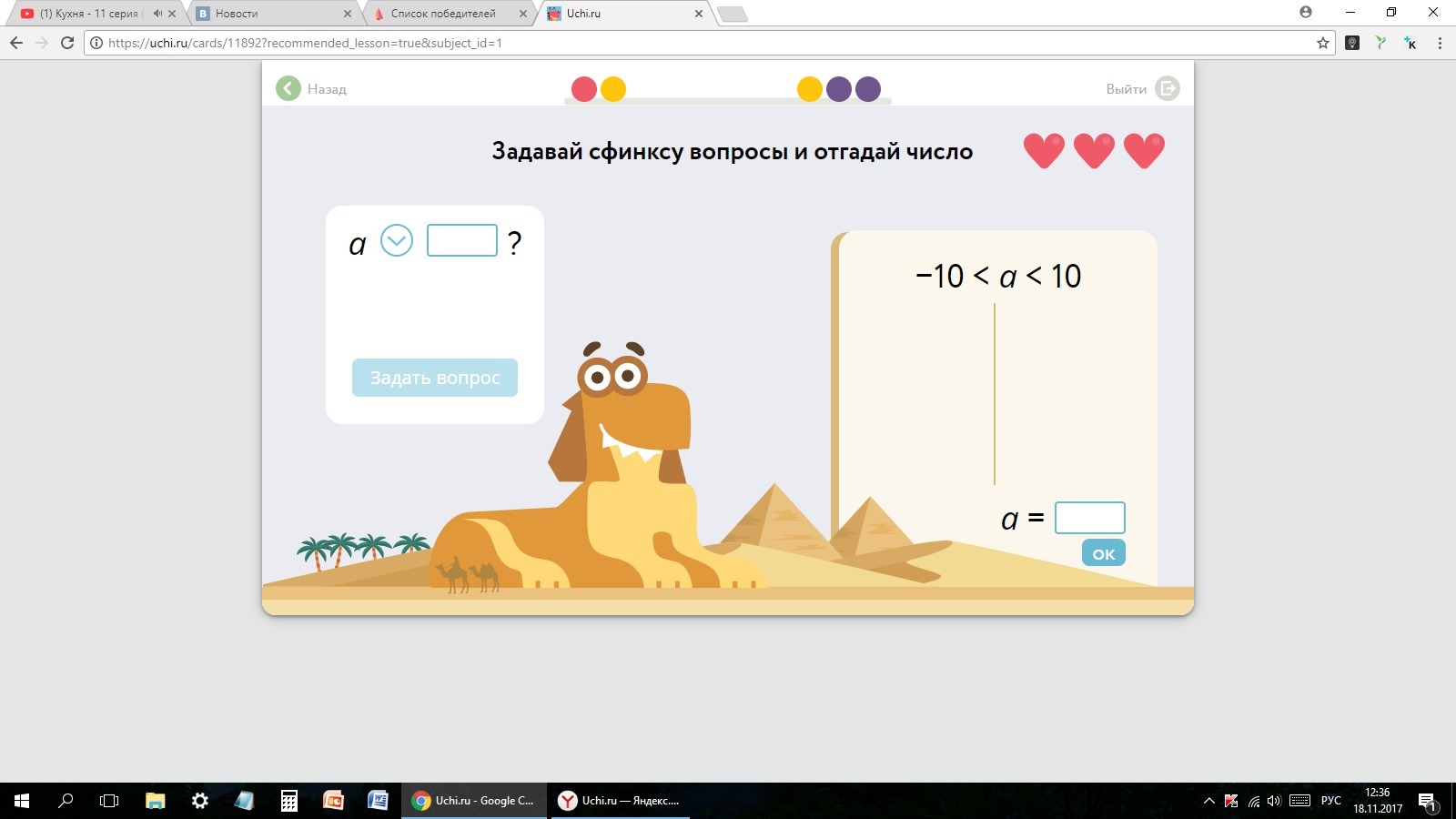Image resolution: width=1456 pixels, height=819 pixels.
Task: Click the first red heart indicator
Action: [x=1043, y=148]
